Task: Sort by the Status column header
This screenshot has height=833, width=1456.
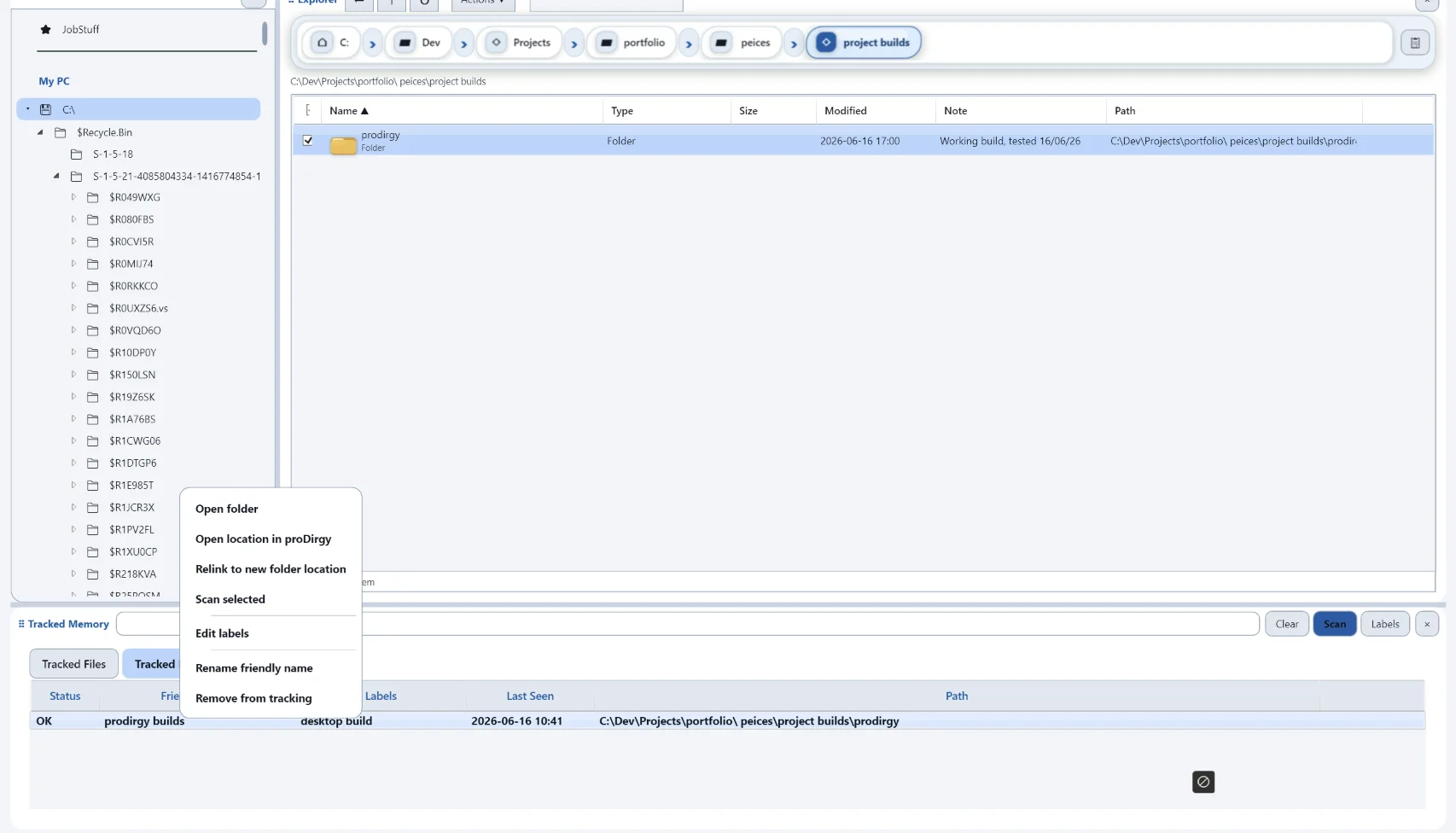Action: click(65, 696)
